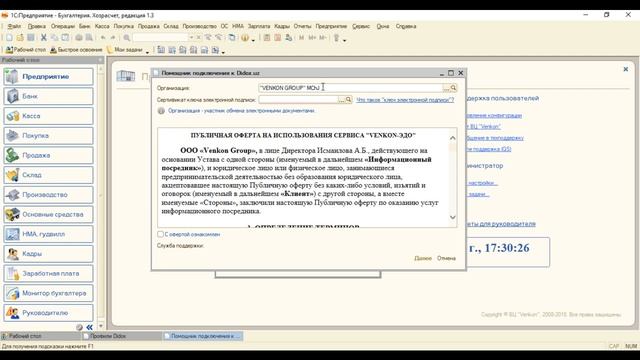The height and width of the screenshot is (360, 640).
Task: Click the New document toolbar icon
Action: pyautogui.click(x=9, y=38)
